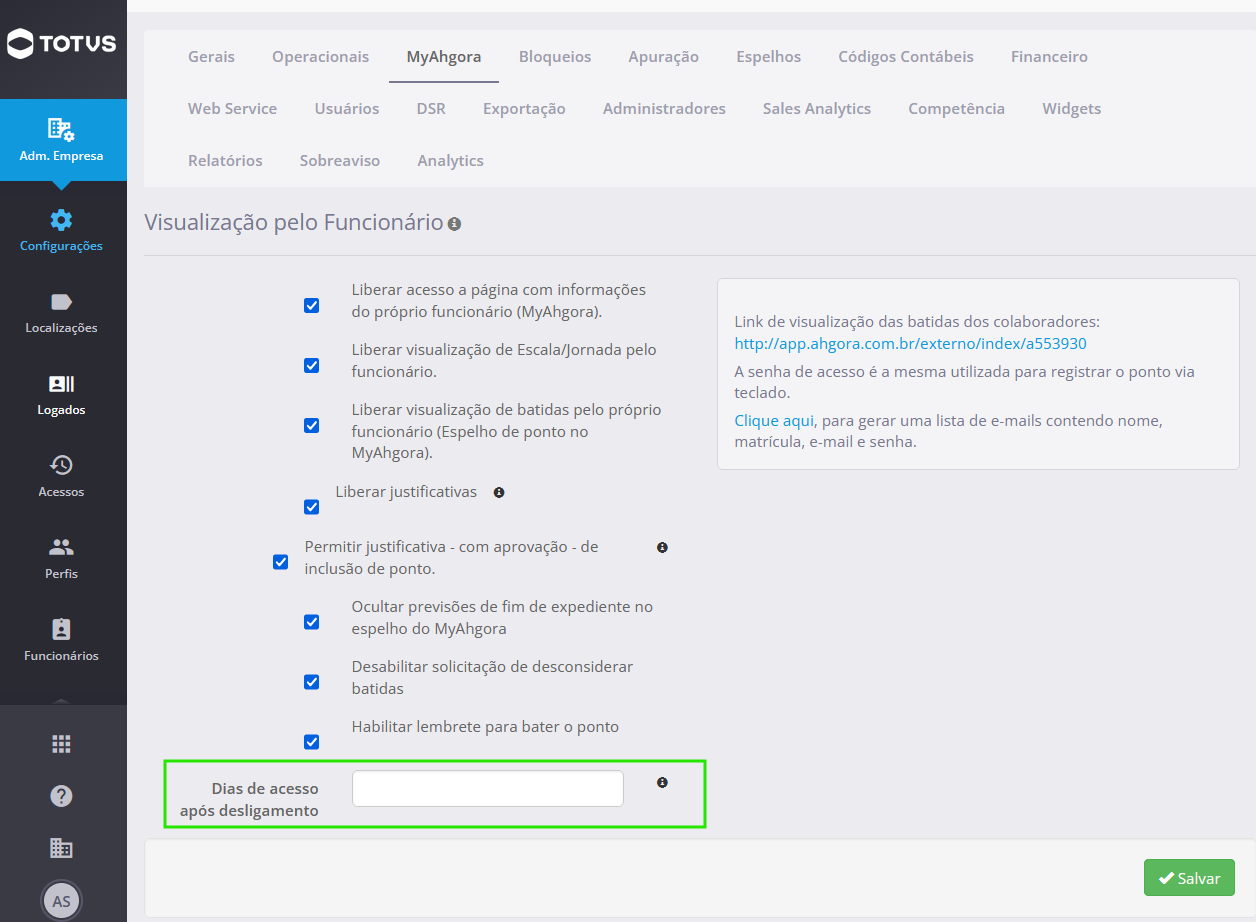Click the Dias de acesso após desligamento field
The width and height of the screenshot is (1256, 922).
pos(488,789)
